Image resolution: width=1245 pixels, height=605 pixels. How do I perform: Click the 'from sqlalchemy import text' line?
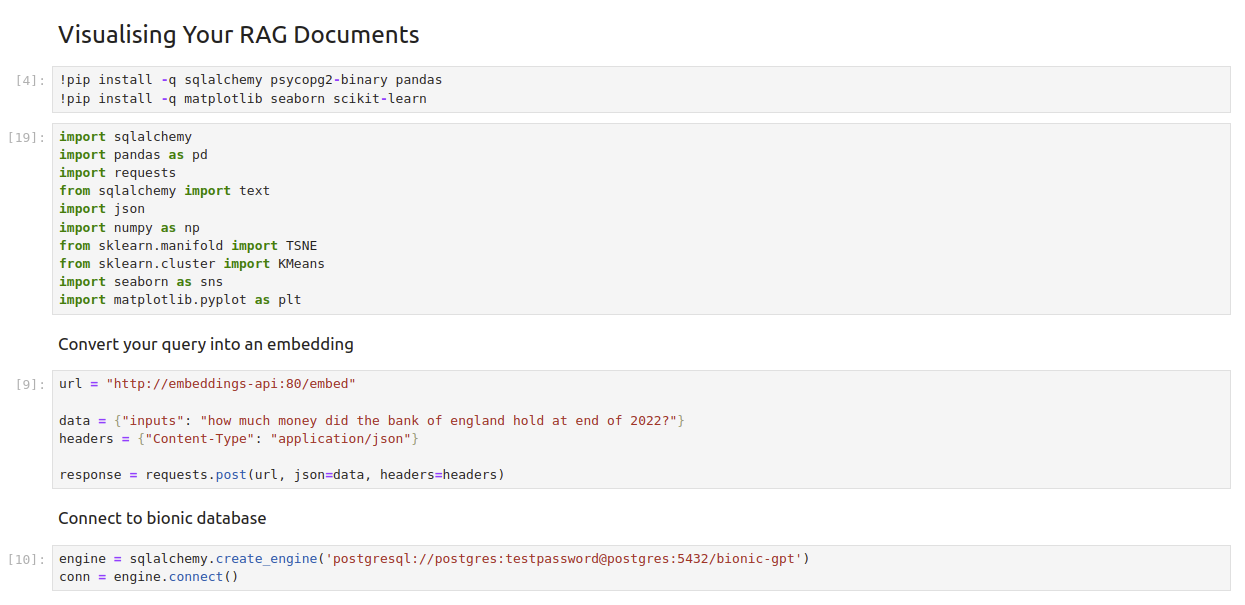click(x=164, y=191)
